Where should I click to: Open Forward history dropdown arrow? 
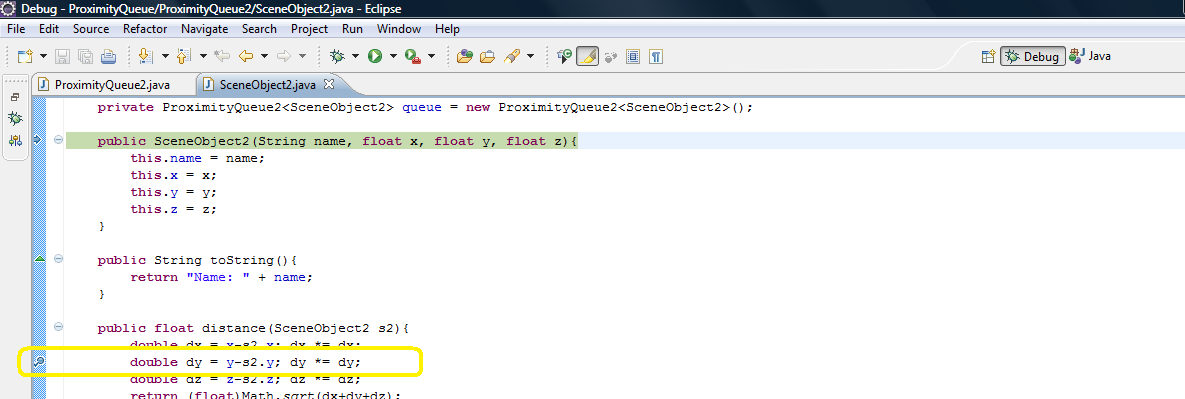302,56
